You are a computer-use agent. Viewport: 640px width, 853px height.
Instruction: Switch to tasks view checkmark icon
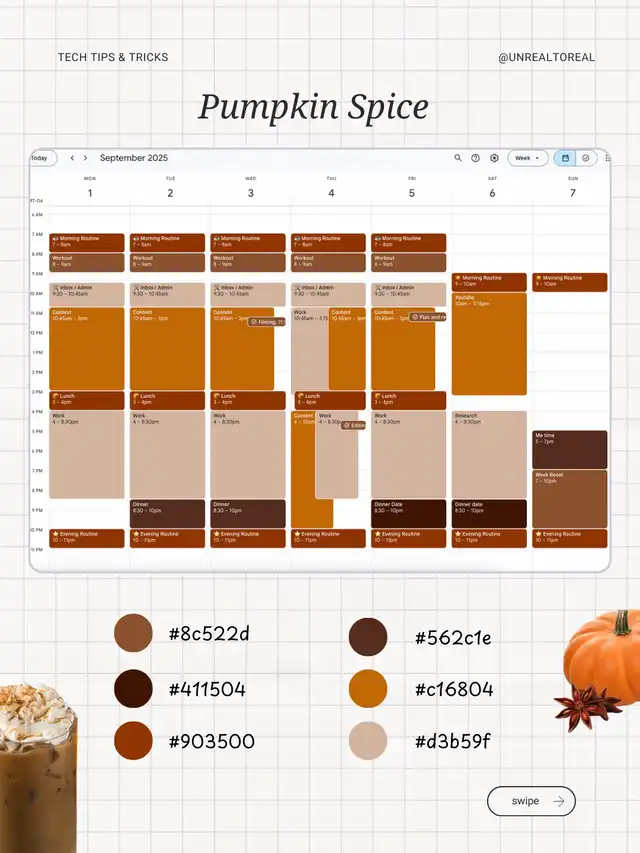(x=586, y=158)
